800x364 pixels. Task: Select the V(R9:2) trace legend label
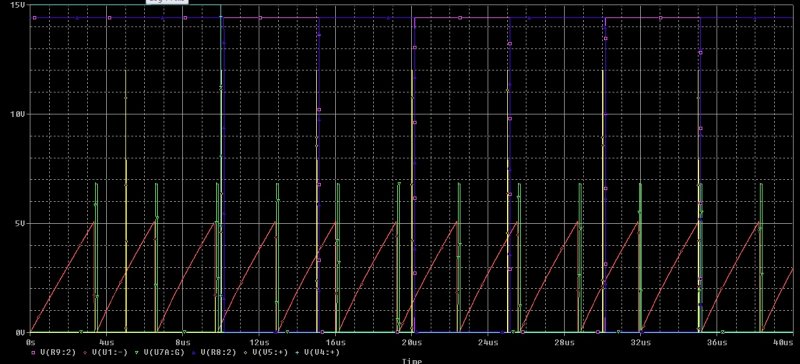59,352
